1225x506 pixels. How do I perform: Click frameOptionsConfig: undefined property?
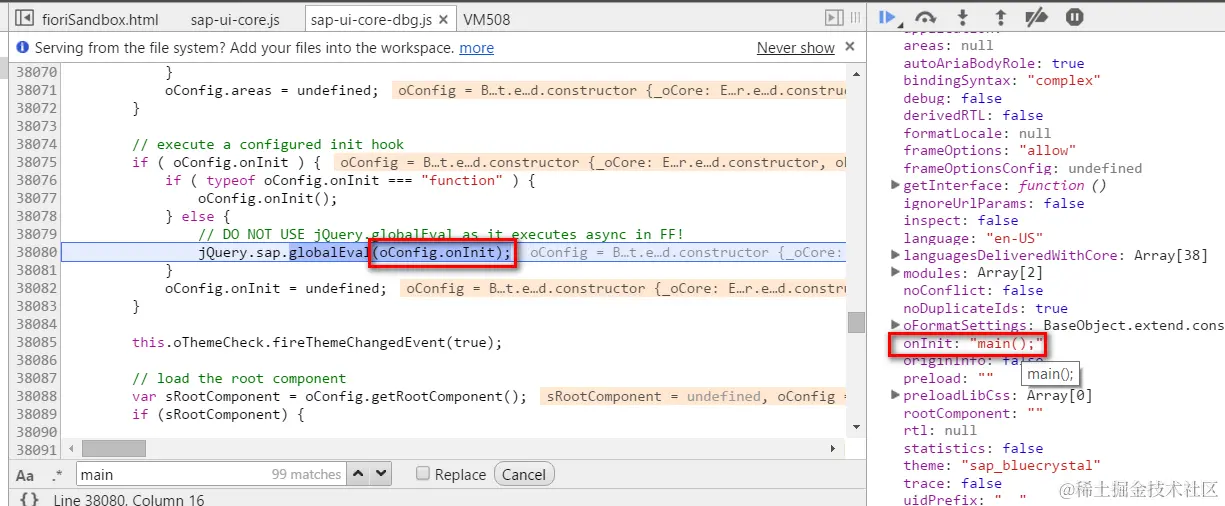tap(1022, 168)
